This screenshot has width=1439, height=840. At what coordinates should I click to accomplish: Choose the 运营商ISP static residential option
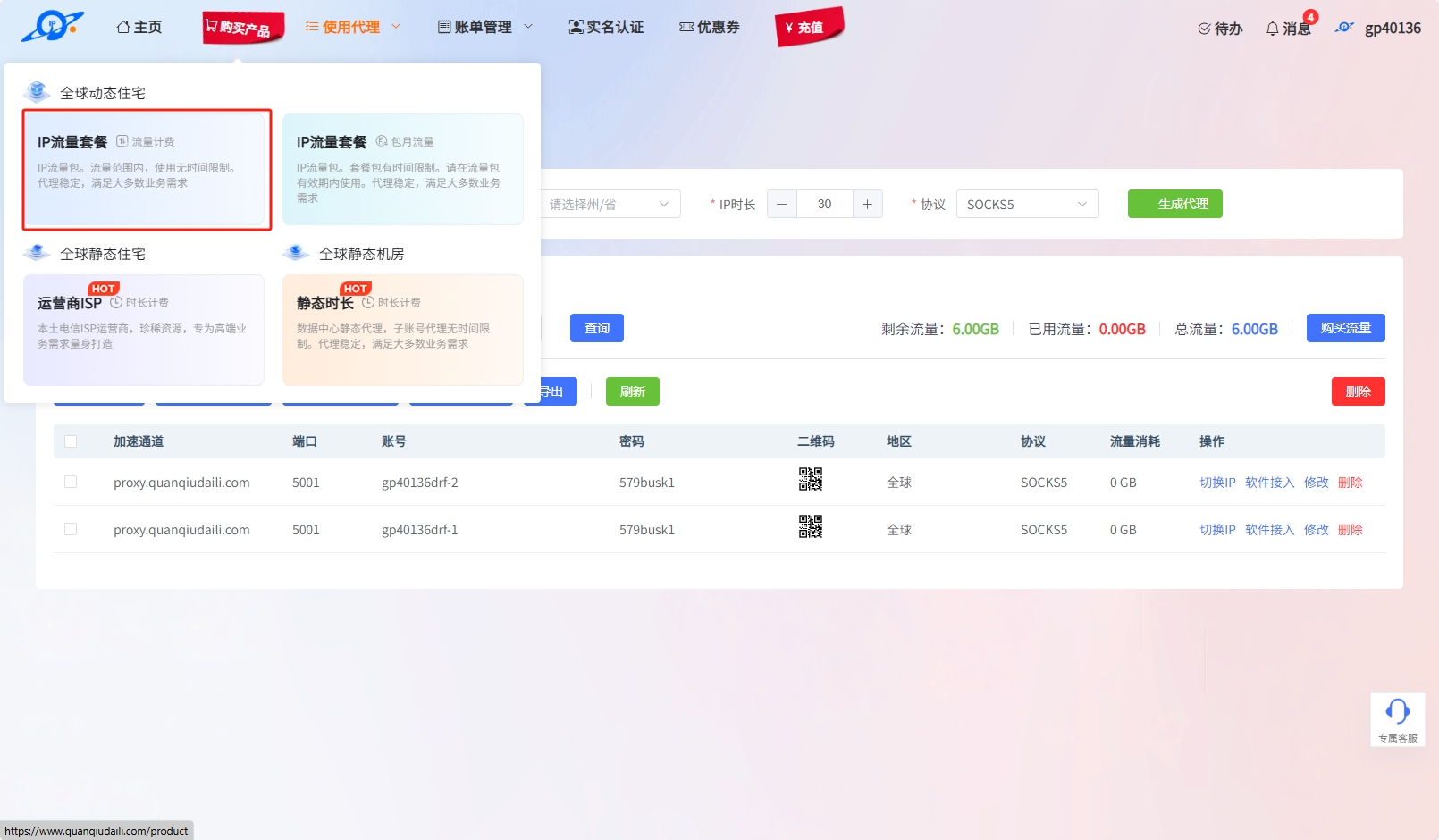(143, 330)
